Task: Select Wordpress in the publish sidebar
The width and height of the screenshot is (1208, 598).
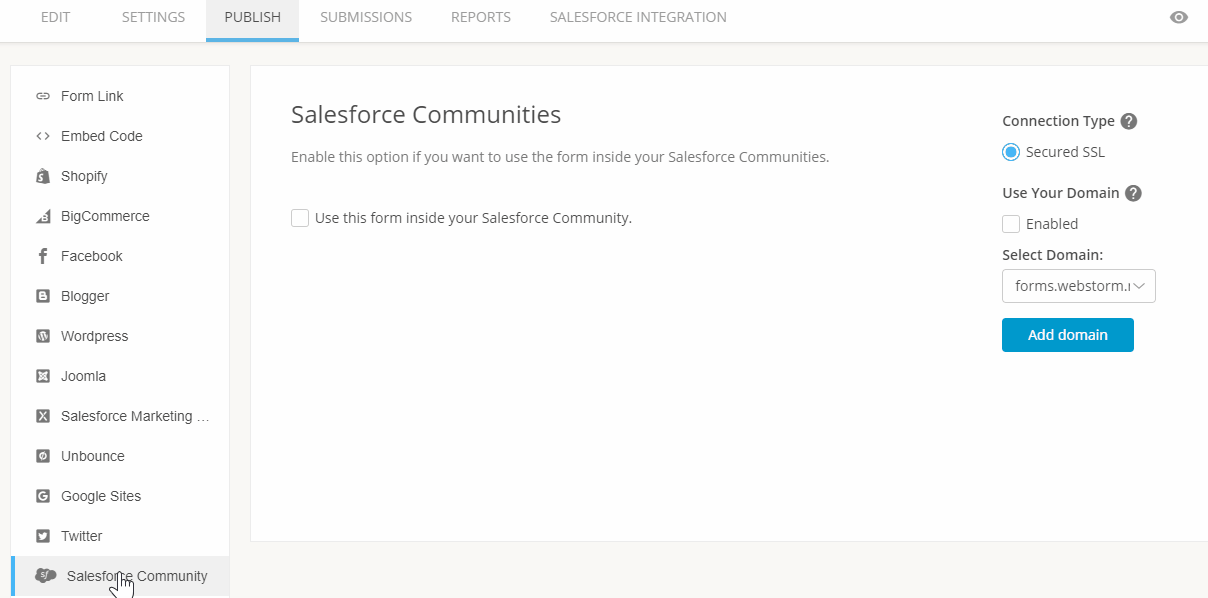Action: pyautogui.click(x=120, y=336)
